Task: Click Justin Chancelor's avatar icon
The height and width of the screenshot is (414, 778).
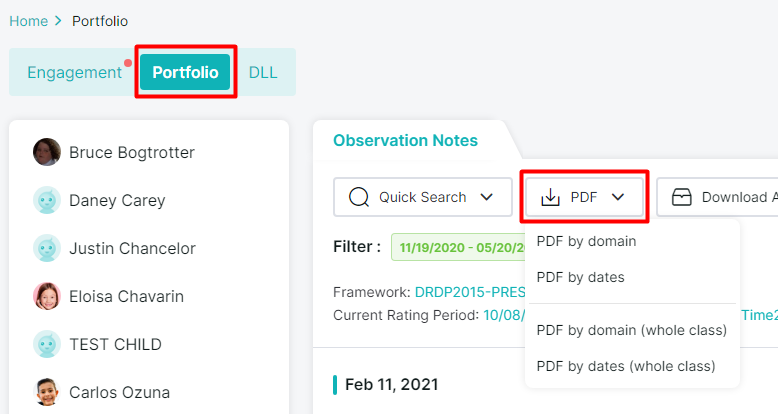Action: click(x=47, y=248)
